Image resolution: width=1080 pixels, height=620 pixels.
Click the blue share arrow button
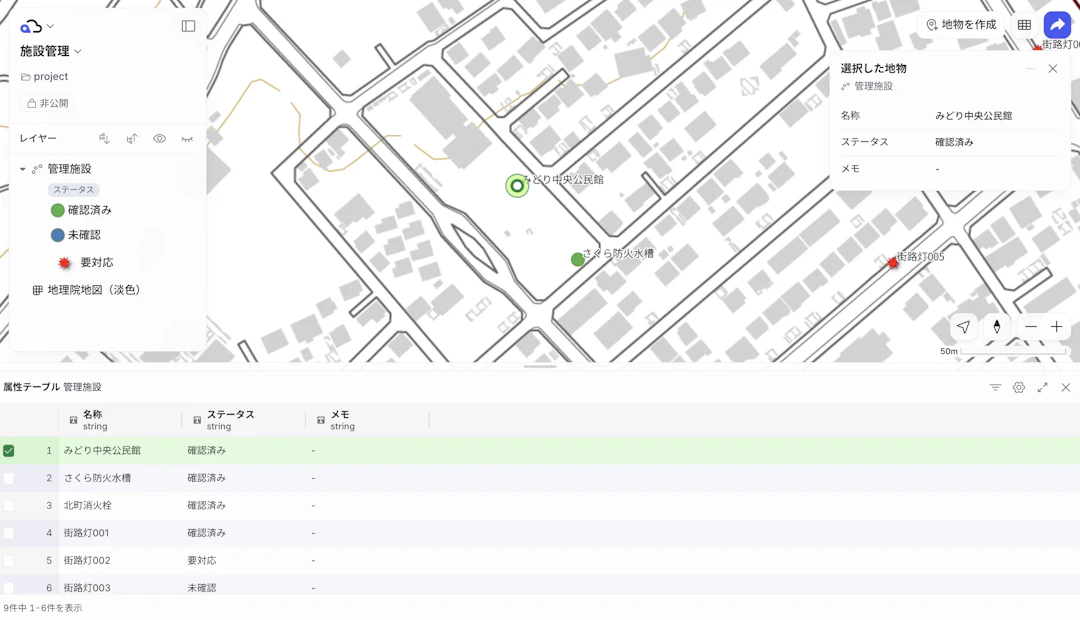click(1057, 25)
